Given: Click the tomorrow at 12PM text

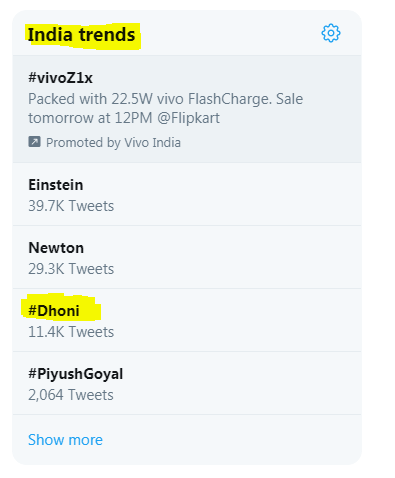Looking at the screenshot, I should pyautogui.click(x=90, y=118).
